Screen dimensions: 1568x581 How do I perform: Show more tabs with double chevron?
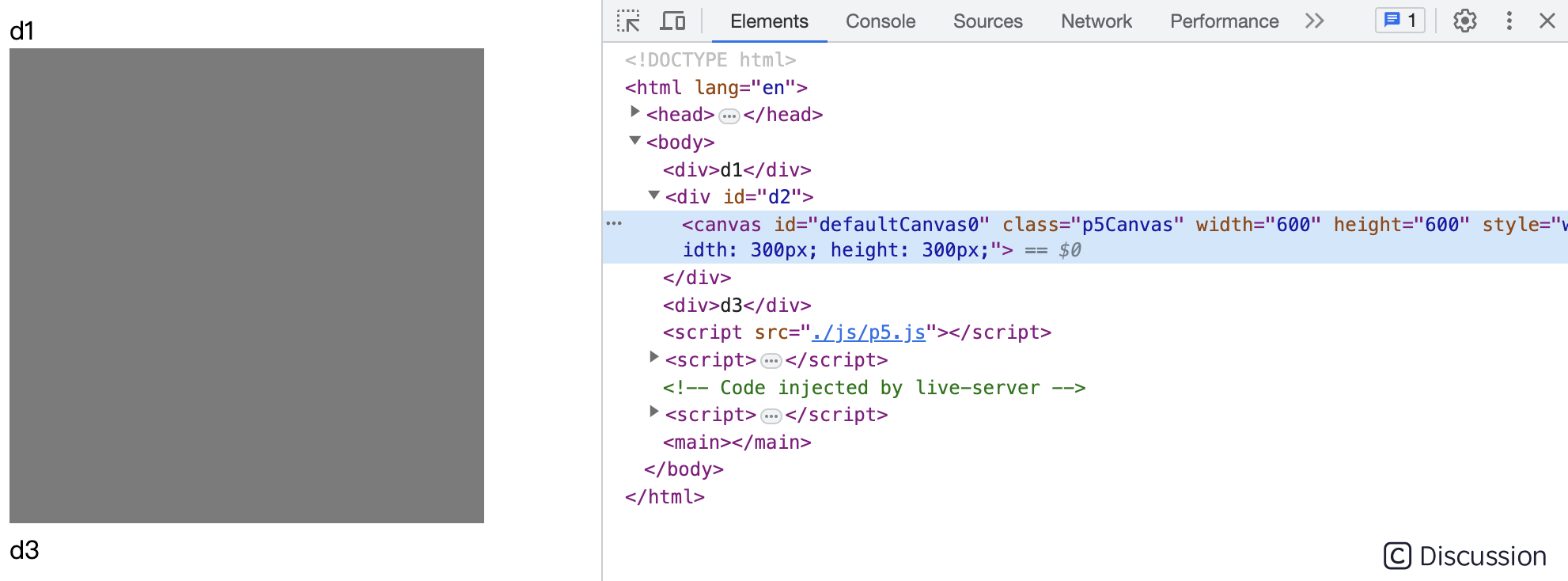(x=1315, y=21)
